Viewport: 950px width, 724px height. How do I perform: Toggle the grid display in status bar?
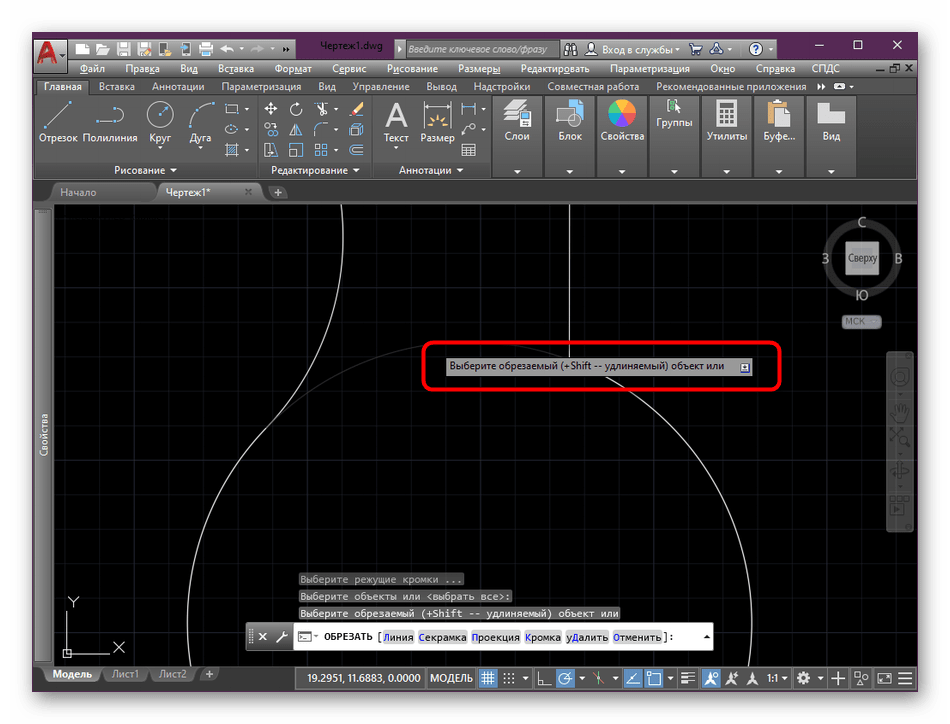click(489, 678)
